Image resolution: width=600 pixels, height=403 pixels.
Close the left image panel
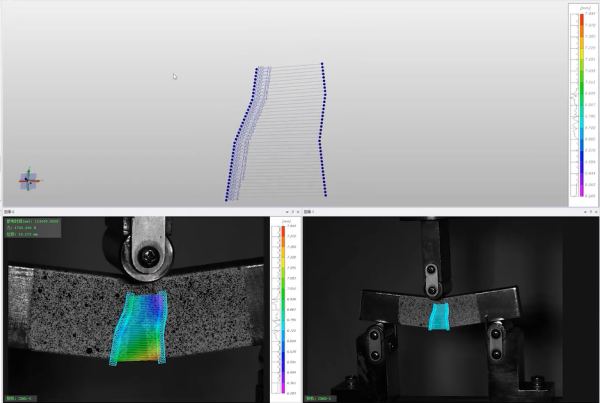296,212
